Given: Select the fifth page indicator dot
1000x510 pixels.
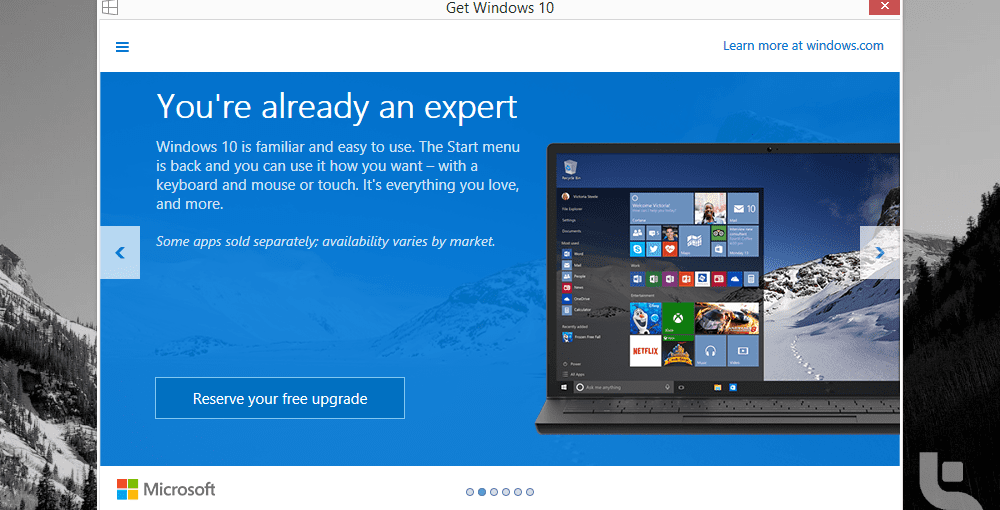Looking at the screenshot, I should click(518, 492).
